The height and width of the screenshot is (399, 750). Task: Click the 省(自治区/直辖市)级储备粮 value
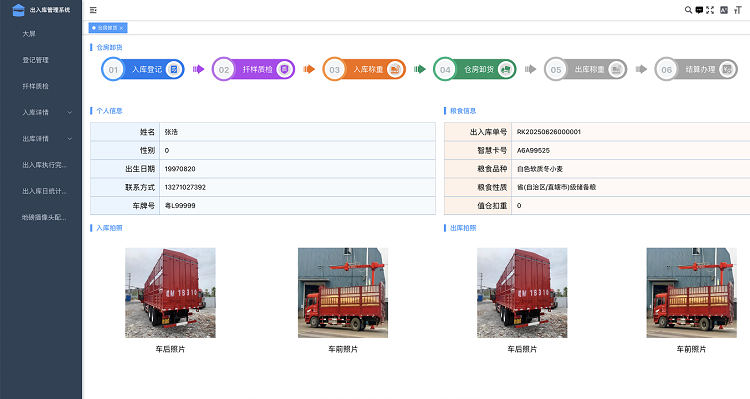pos(556,187)
